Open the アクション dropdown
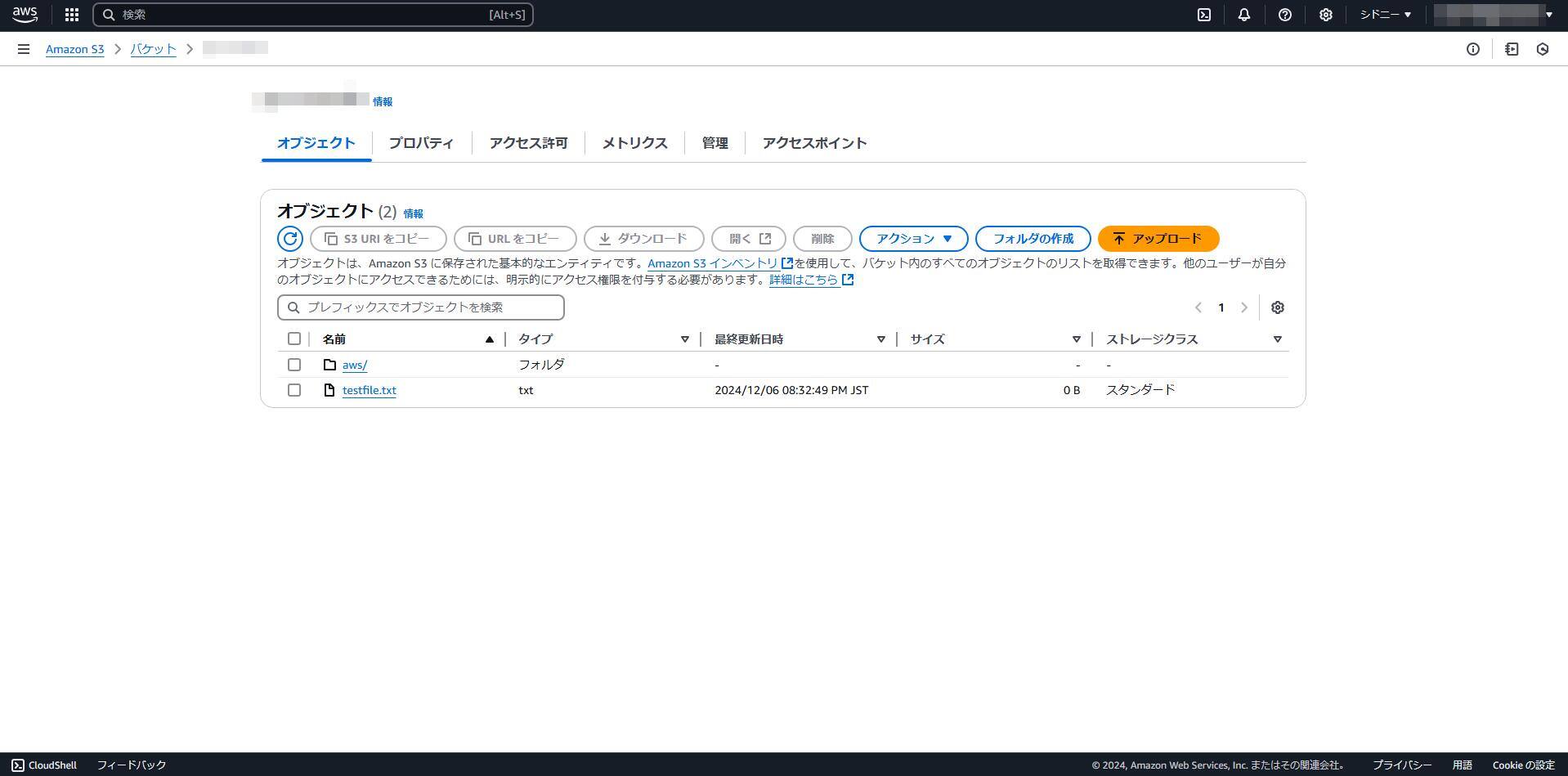The image size is (1568, 776). (914, 239)
